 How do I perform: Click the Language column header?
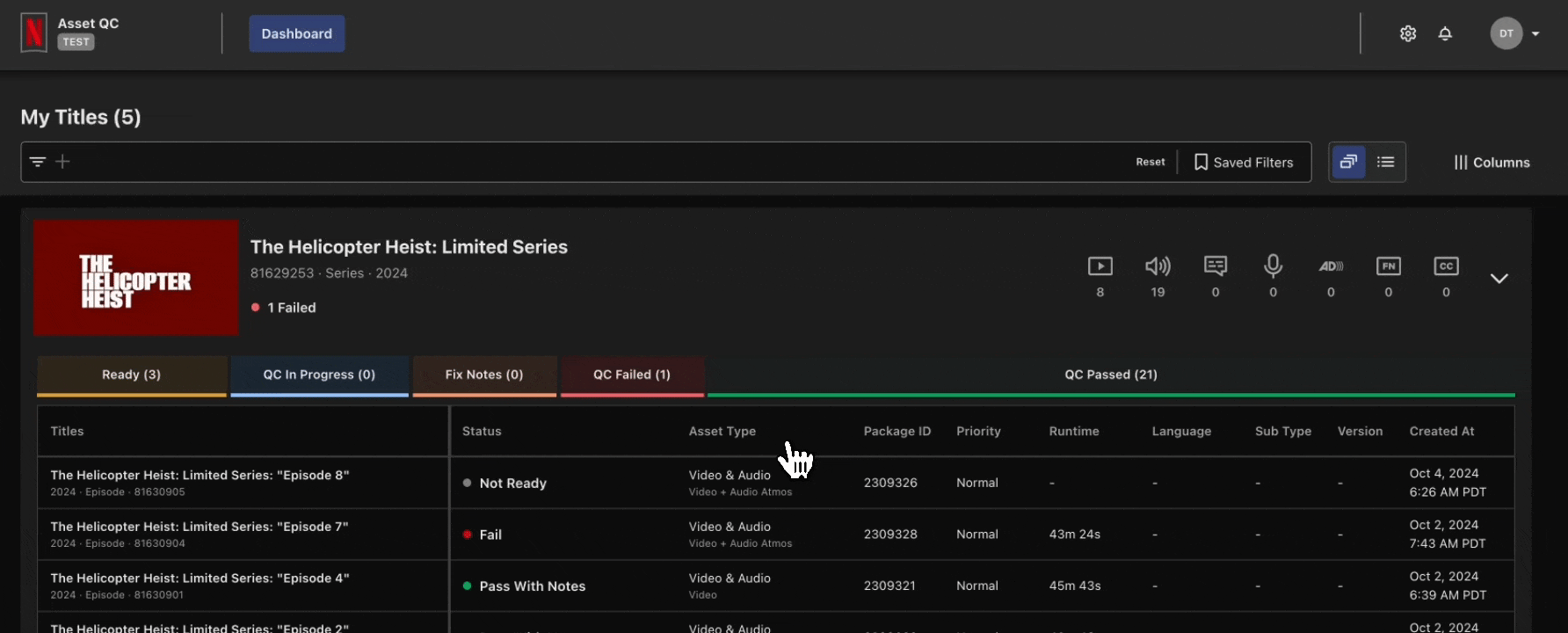click(x=1181, y=431)
